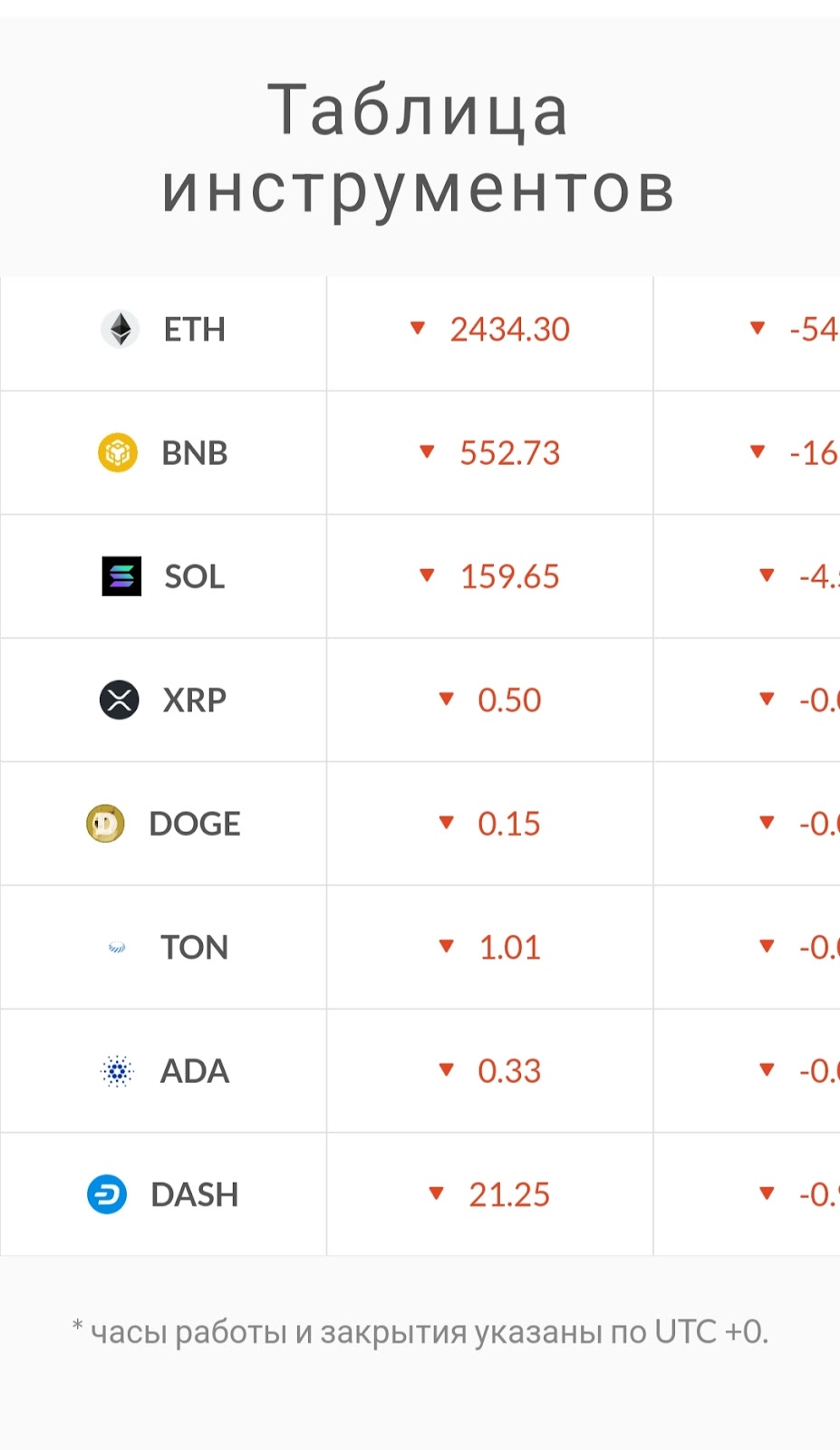Click the Ethereum diamond logo icon
The width and height of the screenshot is (840, 1450).
click(x=120, y=329)
